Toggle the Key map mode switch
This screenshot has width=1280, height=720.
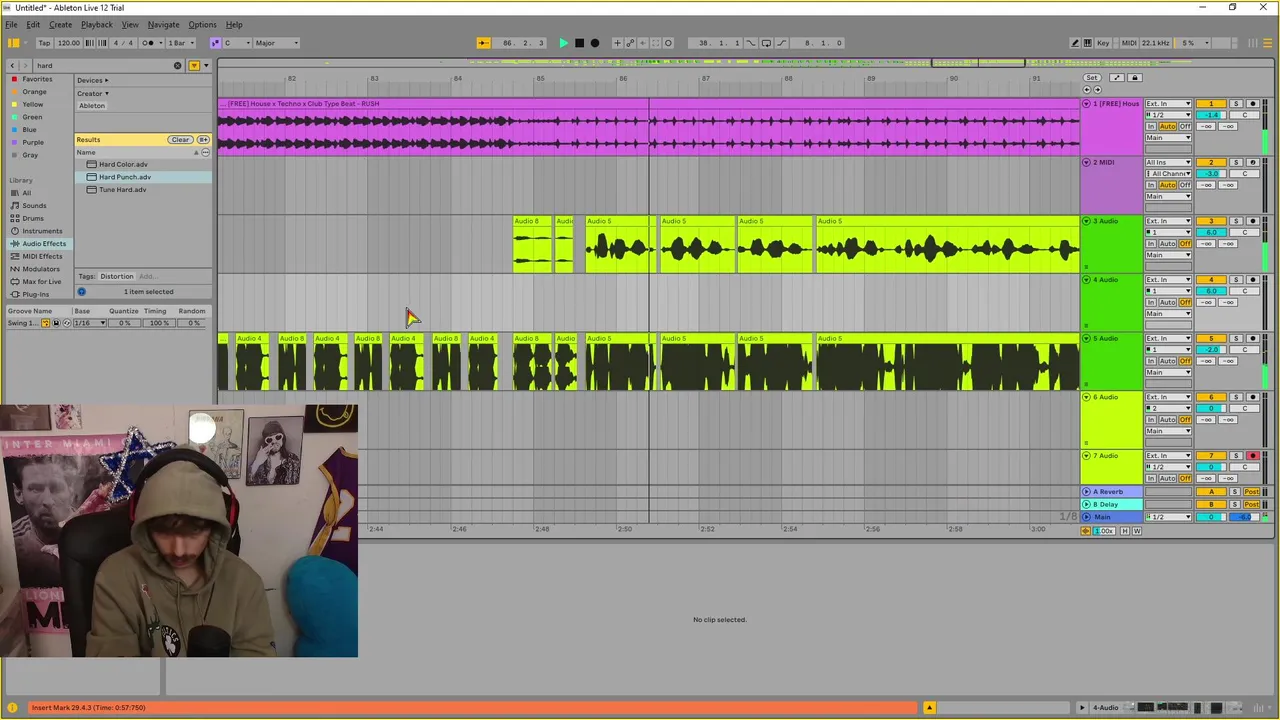1103,43
